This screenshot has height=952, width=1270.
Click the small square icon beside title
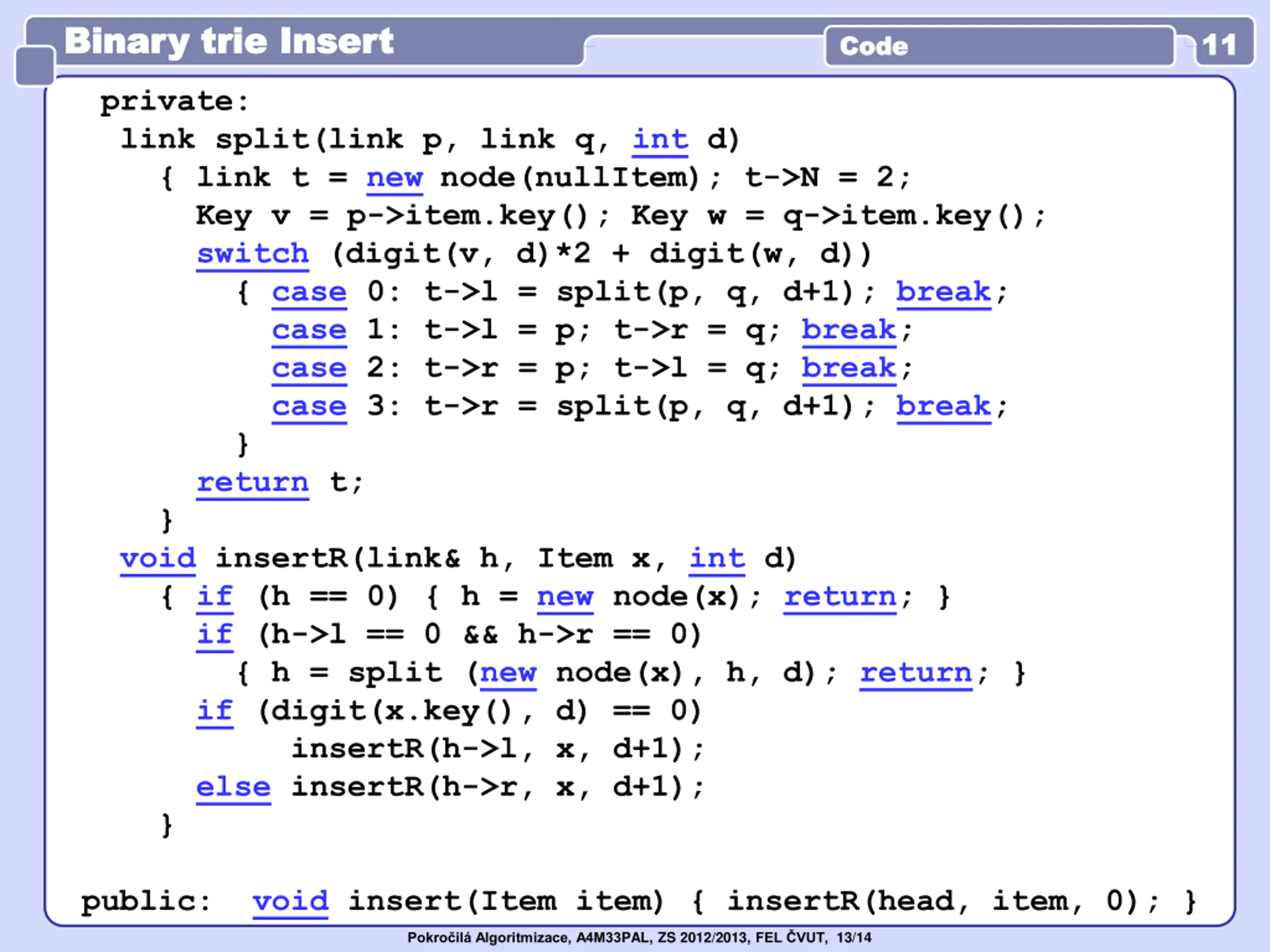[35, 66]
